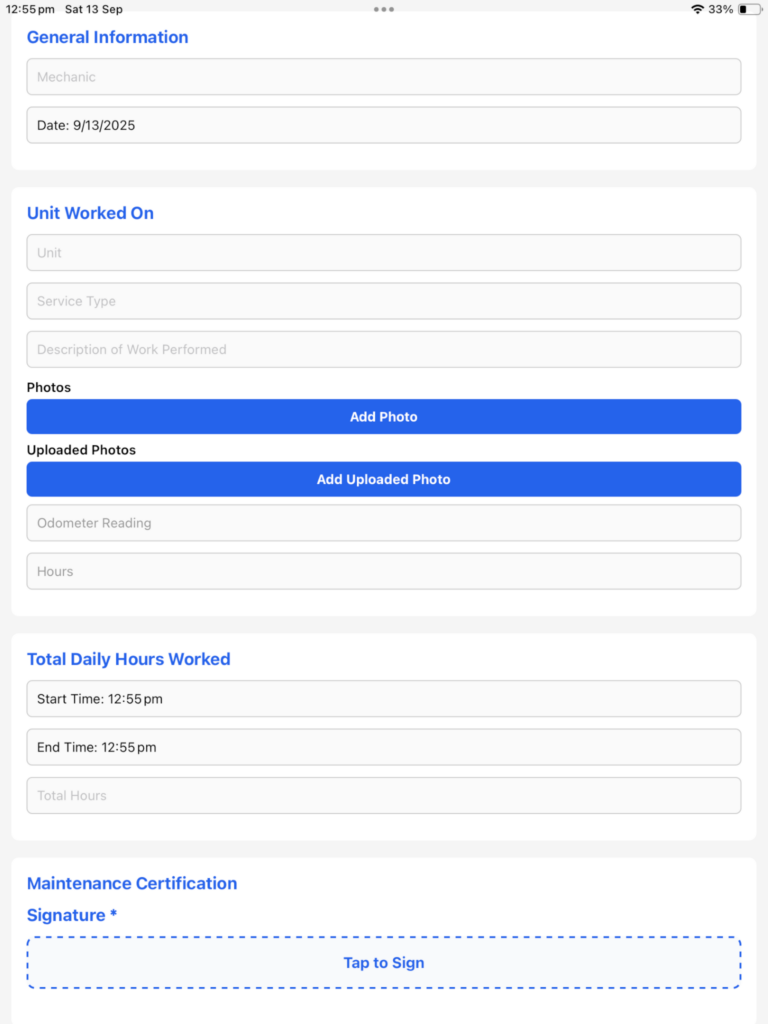This screenshot has width=768, height=1024.
Task: Enter Description of Work Performed field
Action: click(384, 350)
